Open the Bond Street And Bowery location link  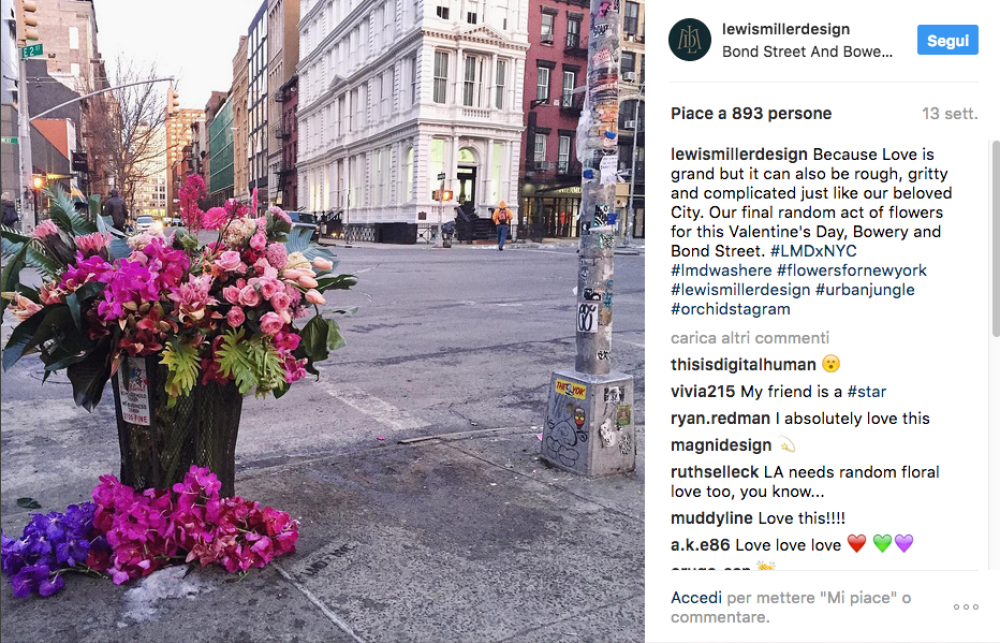coord(807,52)
